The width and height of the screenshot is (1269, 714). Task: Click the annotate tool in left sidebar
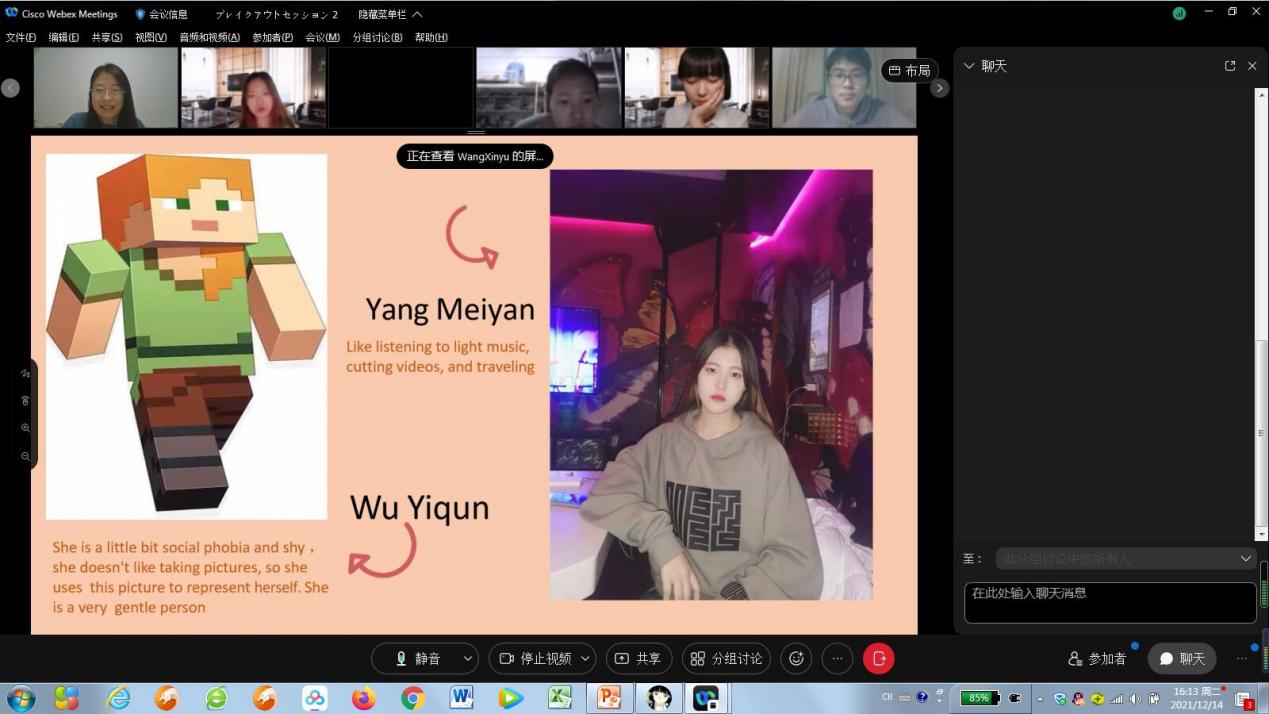[25, 373]
